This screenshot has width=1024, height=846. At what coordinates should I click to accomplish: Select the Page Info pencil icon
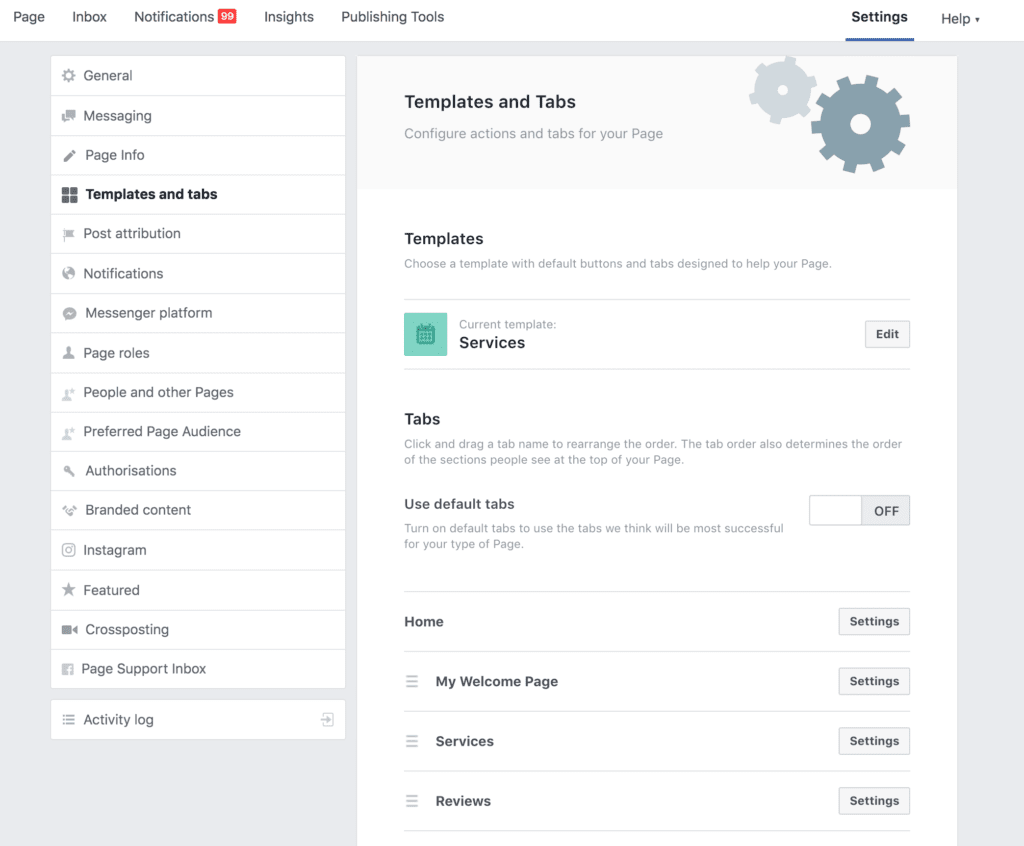tap(67, 155)
